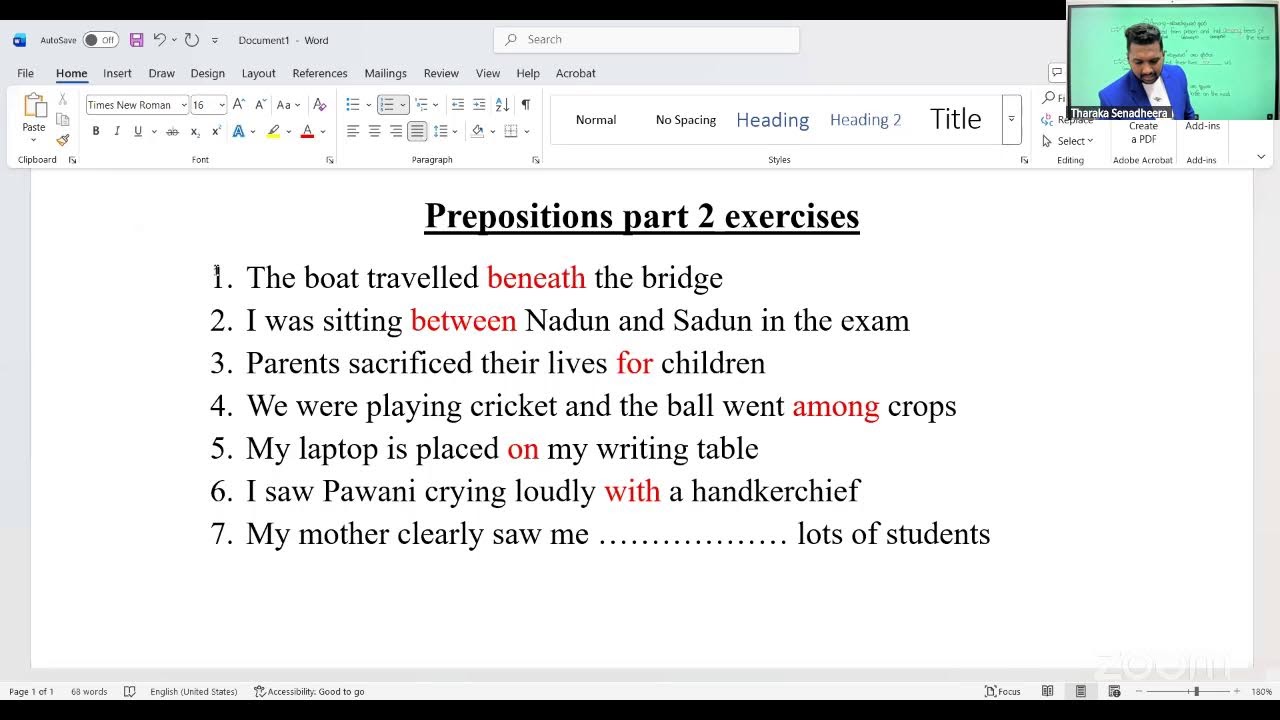
Task: Click the Undo arrow icon
Action: (x=159, y=40)
